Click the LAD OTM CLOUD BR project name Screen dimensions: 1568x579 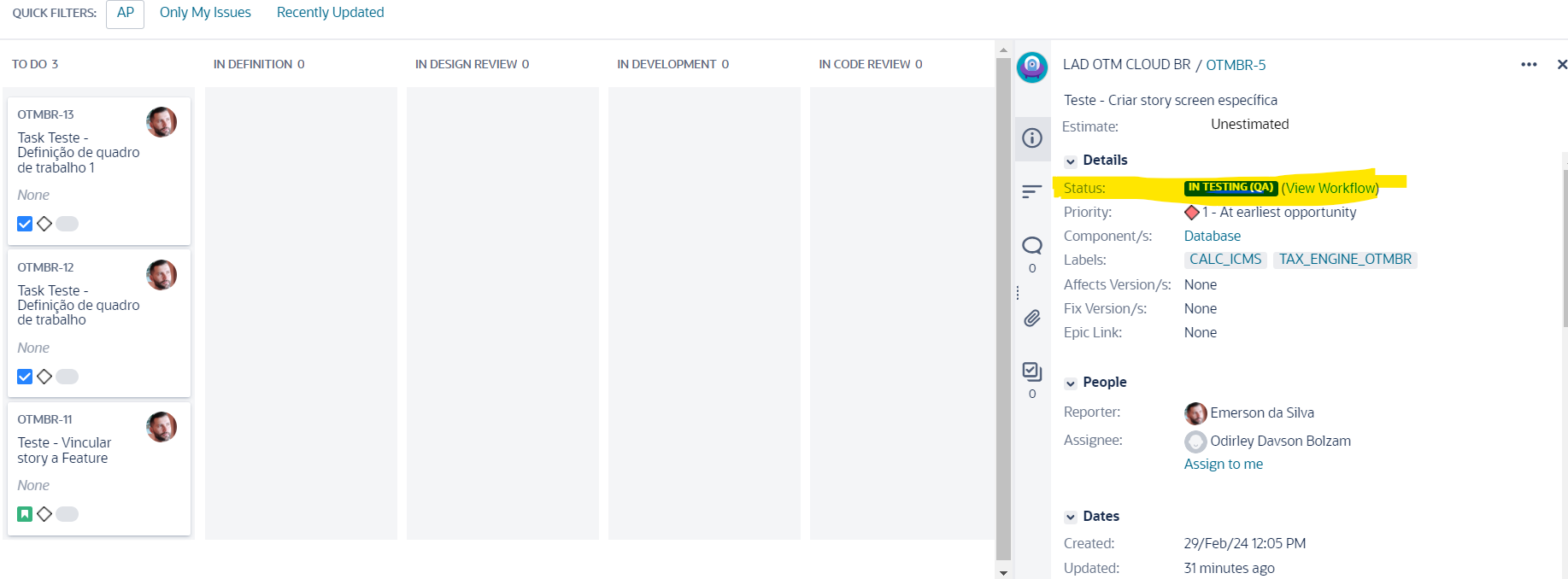pyautogui.click(x=1126, y=65)
